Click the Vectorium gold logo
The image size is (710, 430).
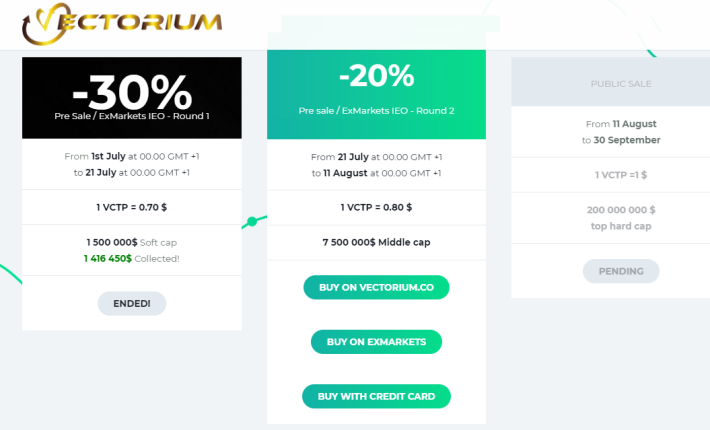click(x=122, y=23)
